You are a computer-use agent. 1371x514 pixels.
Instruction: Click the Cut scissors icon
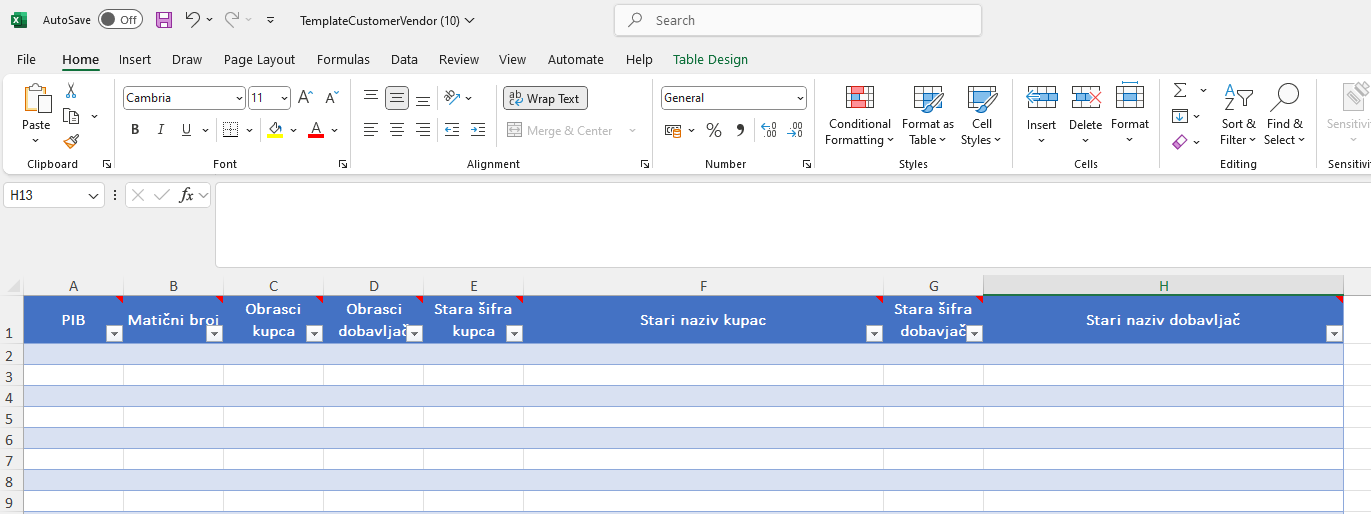click(71, 91)
